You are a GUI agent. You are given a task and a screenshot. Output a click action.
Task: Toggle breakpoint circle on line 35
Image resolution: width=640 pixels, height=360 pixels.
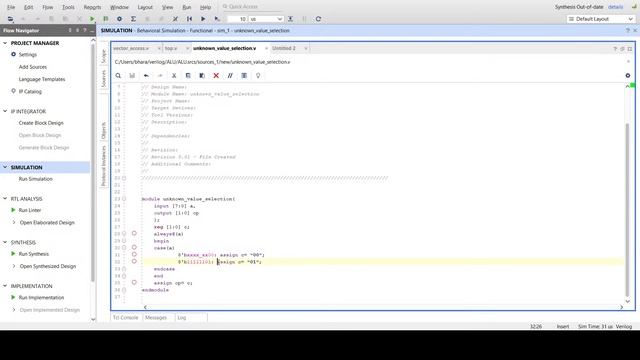pyautogui.click(x=134, y=282)
